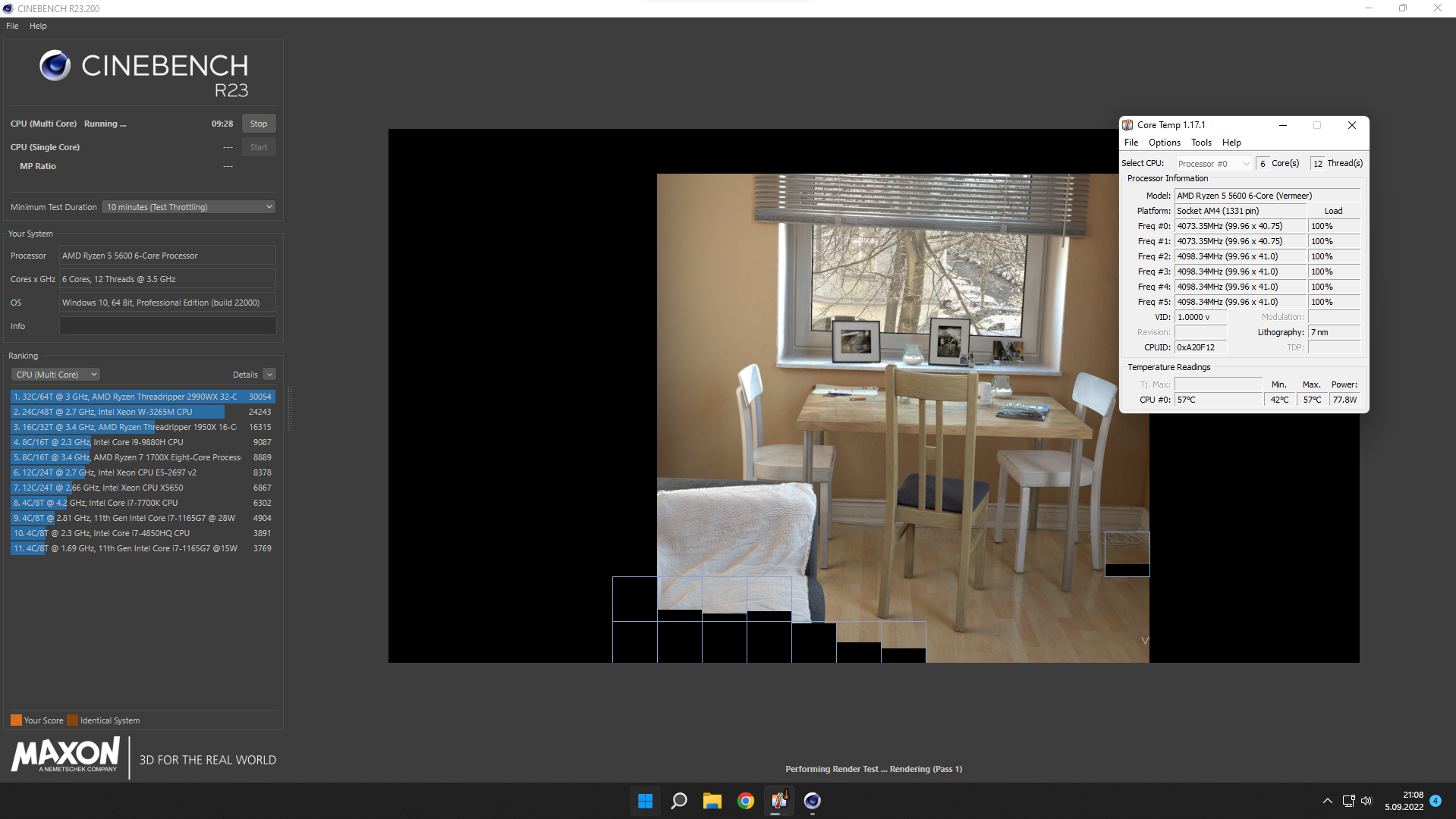Open Core Temp File menu
This screenshot has height=819, width=1456.
pyautogui.click(x=1131, y=143)
